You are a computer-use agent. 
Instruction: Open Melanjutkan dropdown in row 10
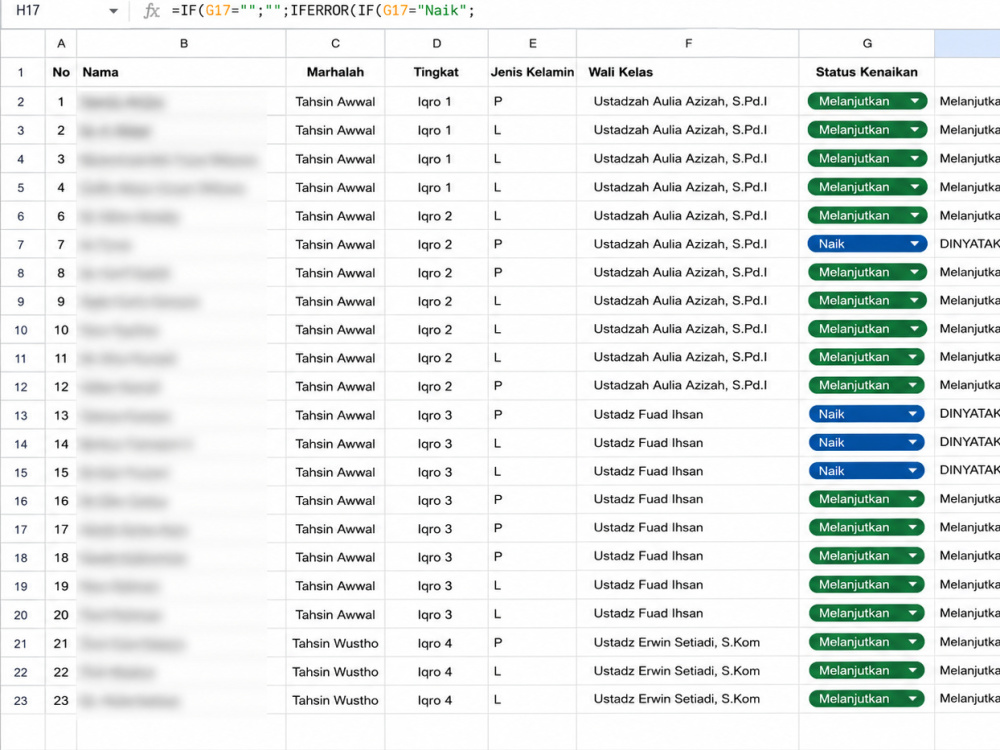(x=915, y=329)
